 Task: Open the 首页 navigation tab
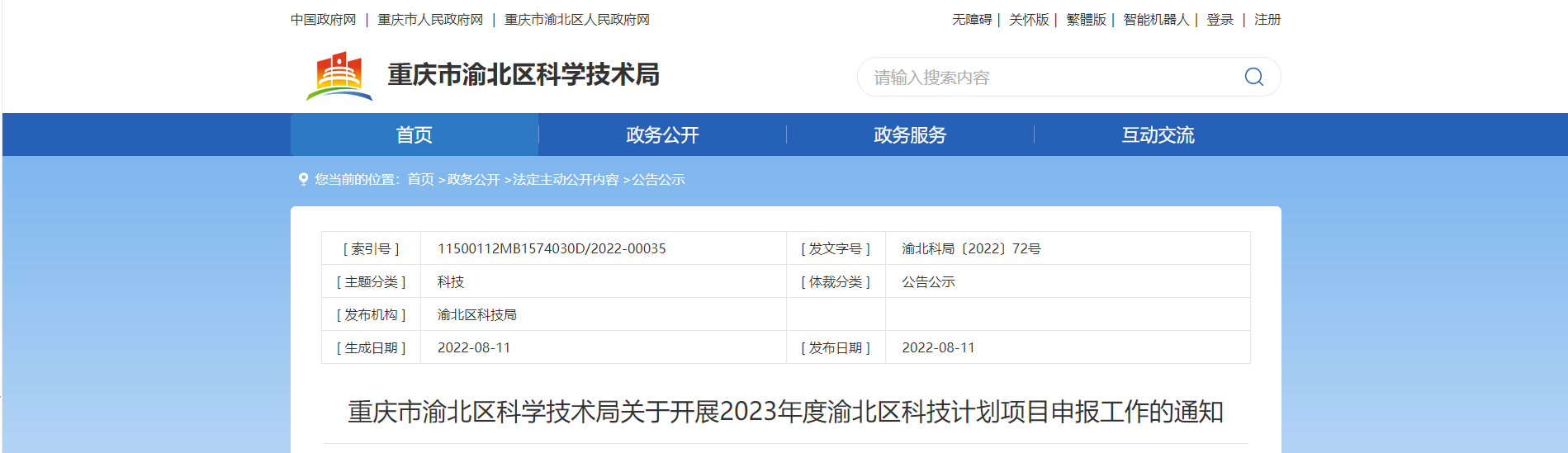pos(414,135)
